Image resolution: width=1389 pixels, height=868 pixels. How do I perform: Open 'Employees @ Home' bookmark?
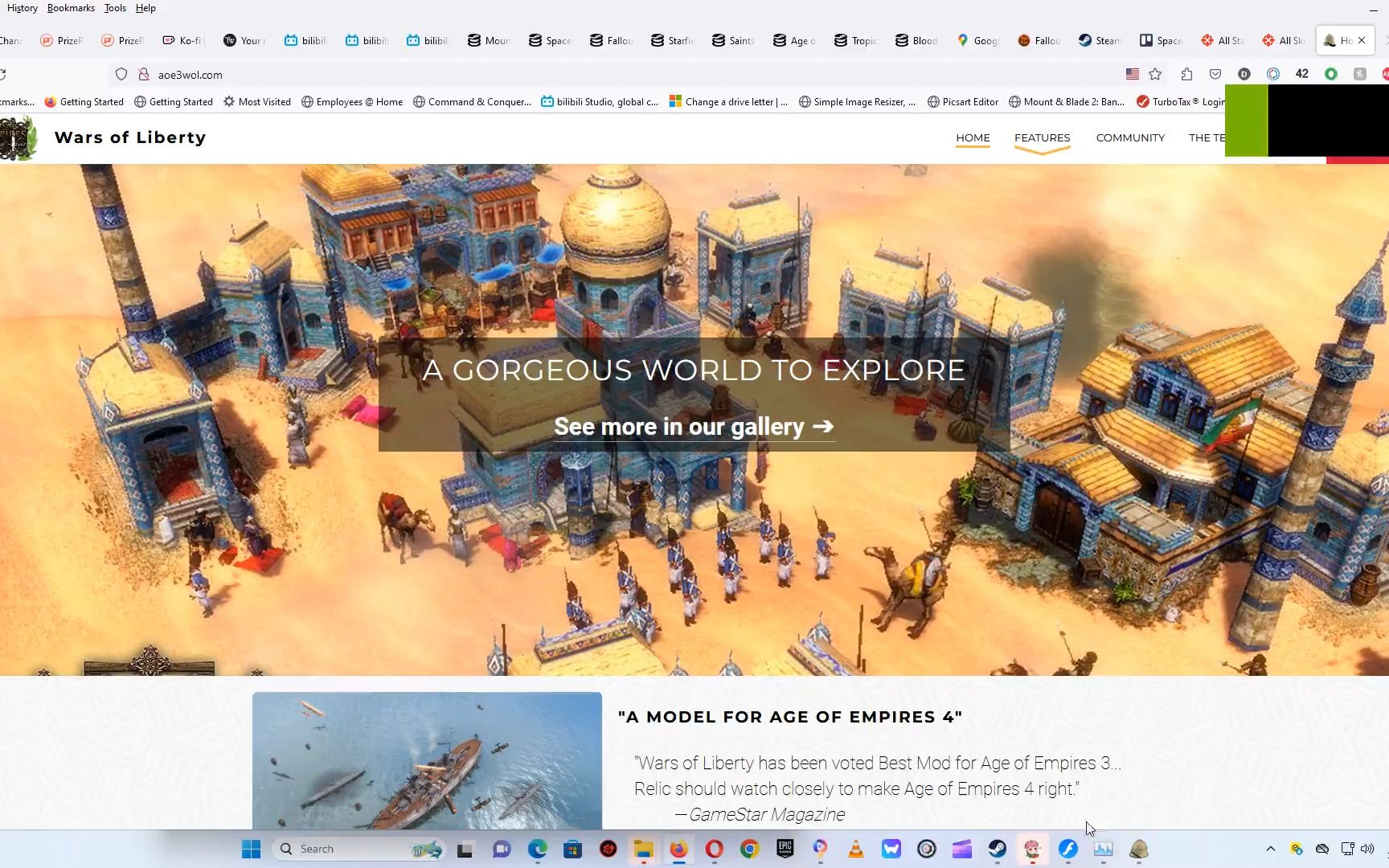(352, 102)
